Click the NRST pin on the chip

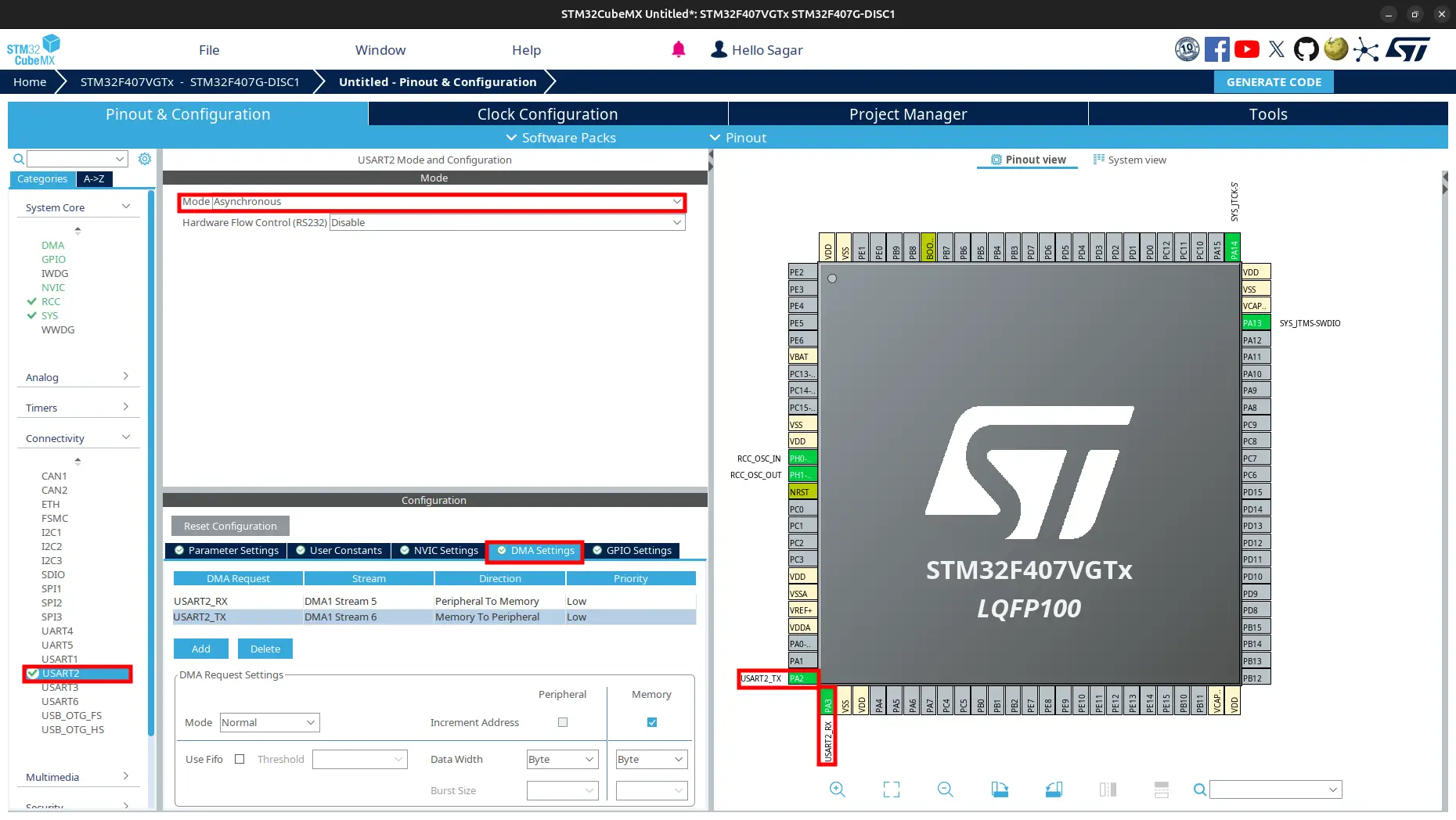pyautogui.click(x=802, y=492)
